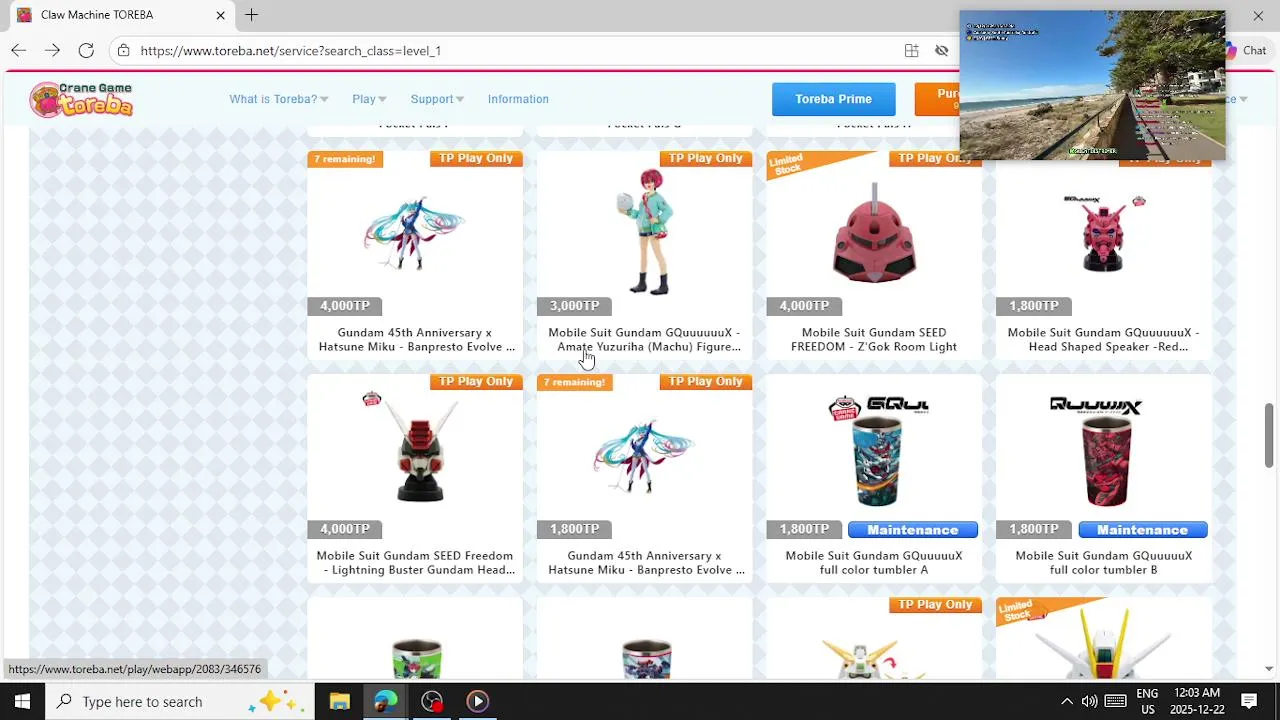The width and height of the screenshot is (1280, 720).
Task: Click full color tumbler A title
Action: tap(874, 563)
